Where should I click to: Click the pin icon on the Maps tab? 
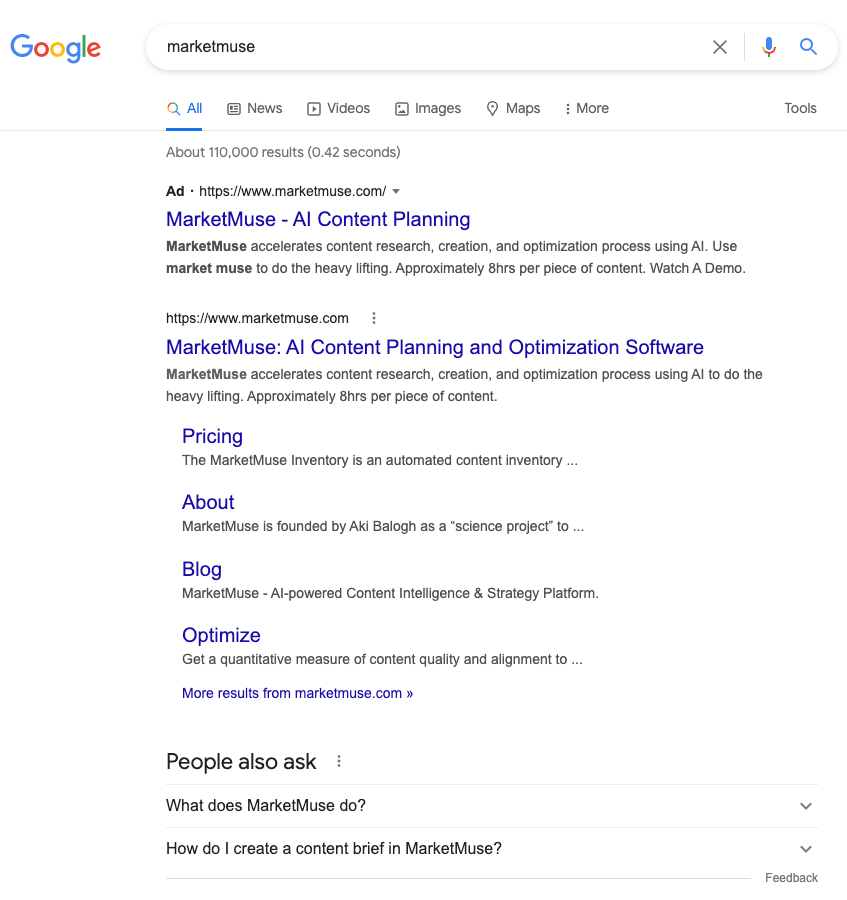tap(492, 108)
